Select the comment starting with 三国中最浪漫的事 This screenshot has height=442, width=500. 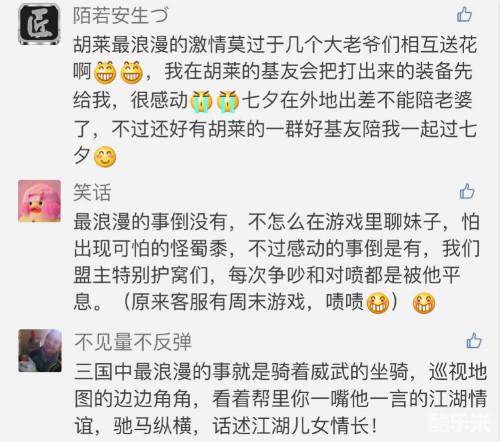(x=280, y=399)
